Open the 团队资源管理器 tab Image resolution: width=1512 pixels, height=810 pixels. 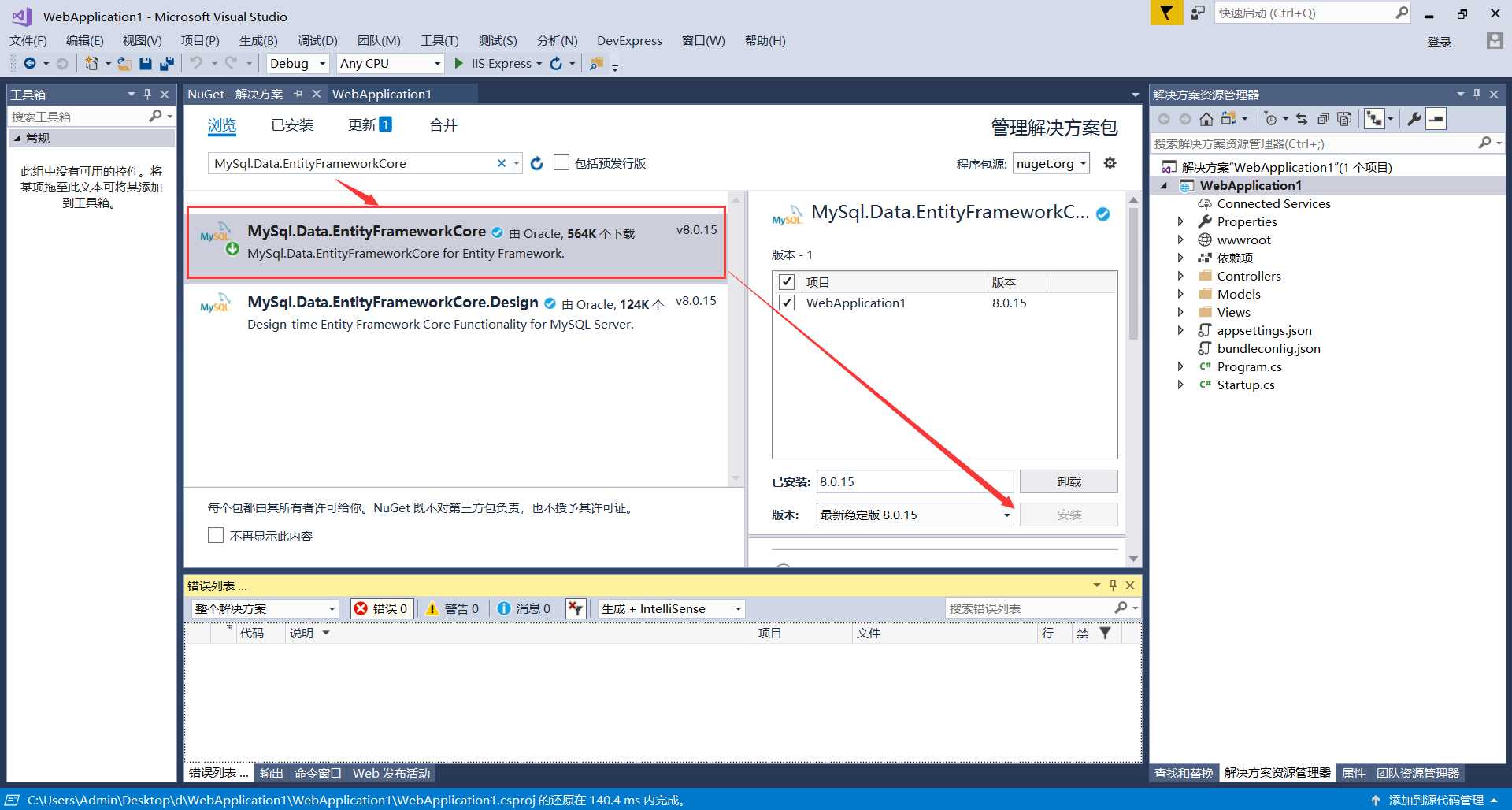click(x=1417, y=773)
